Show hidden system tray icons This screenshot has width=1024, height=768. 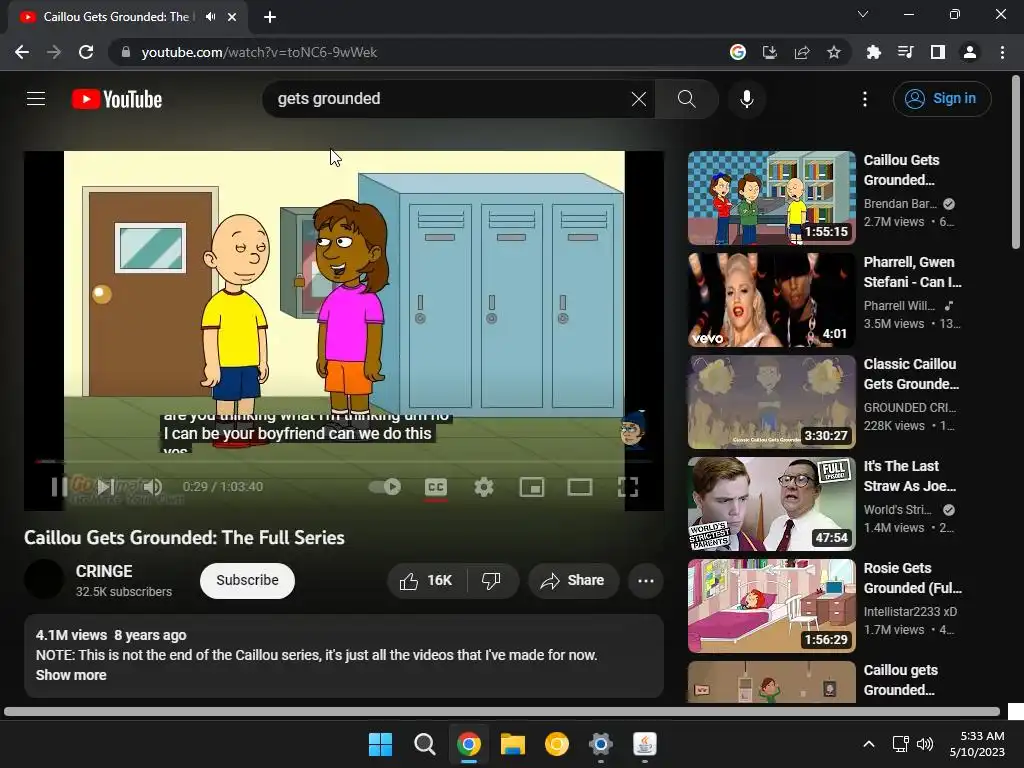tap(869, 744)
